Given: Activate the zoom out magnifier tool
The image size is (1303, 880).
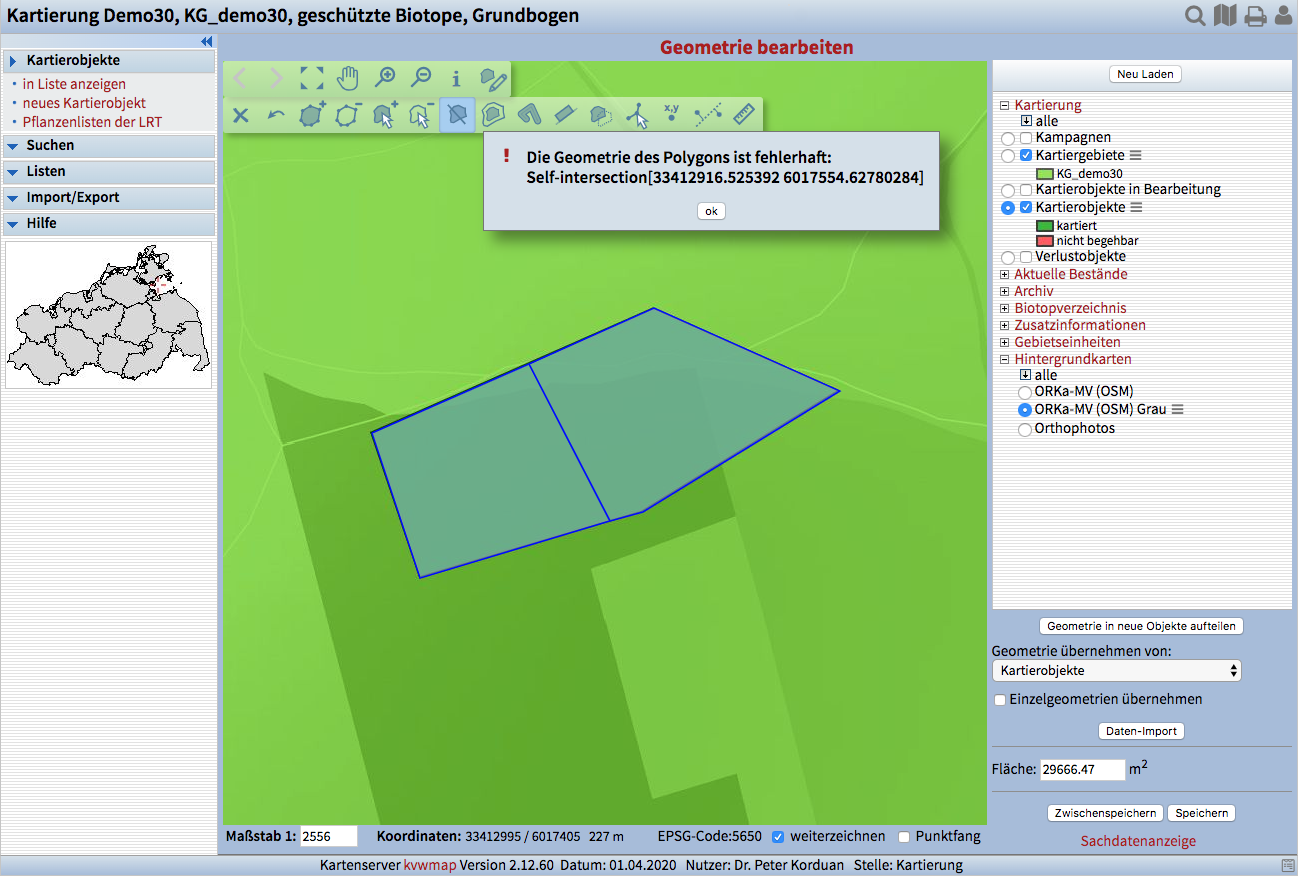Looking at the screenshot, I should pyautogui.click(x=421, y=78).
